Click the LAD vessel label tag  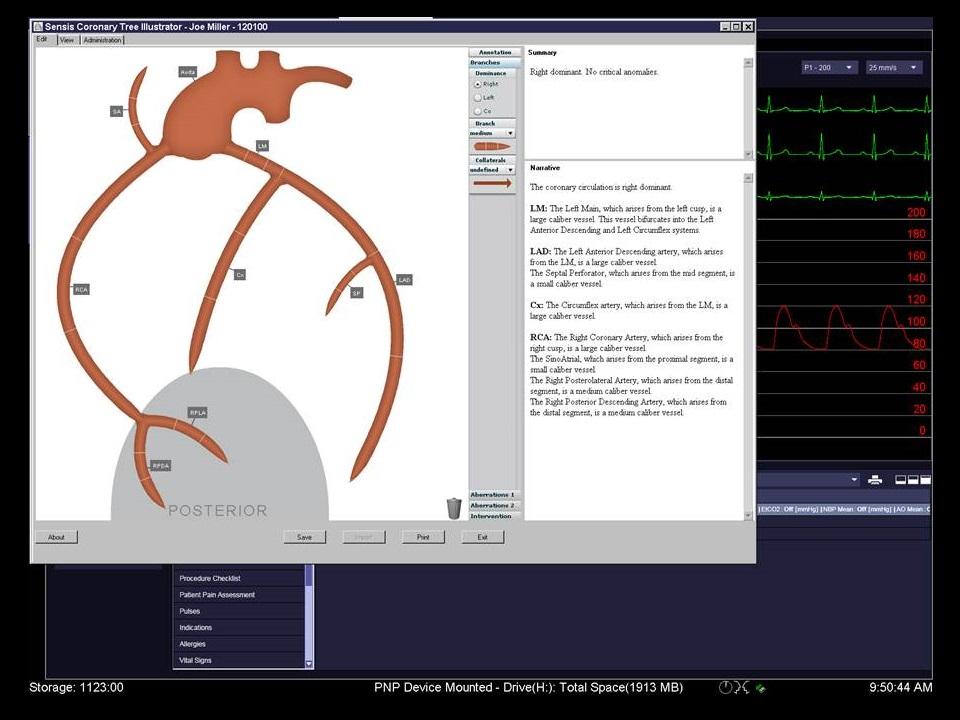[404, 280]
